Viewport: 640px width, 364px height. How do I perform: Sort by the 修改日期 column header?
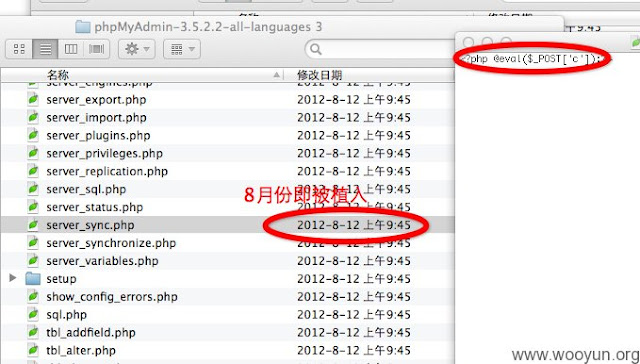pos(320,75)
